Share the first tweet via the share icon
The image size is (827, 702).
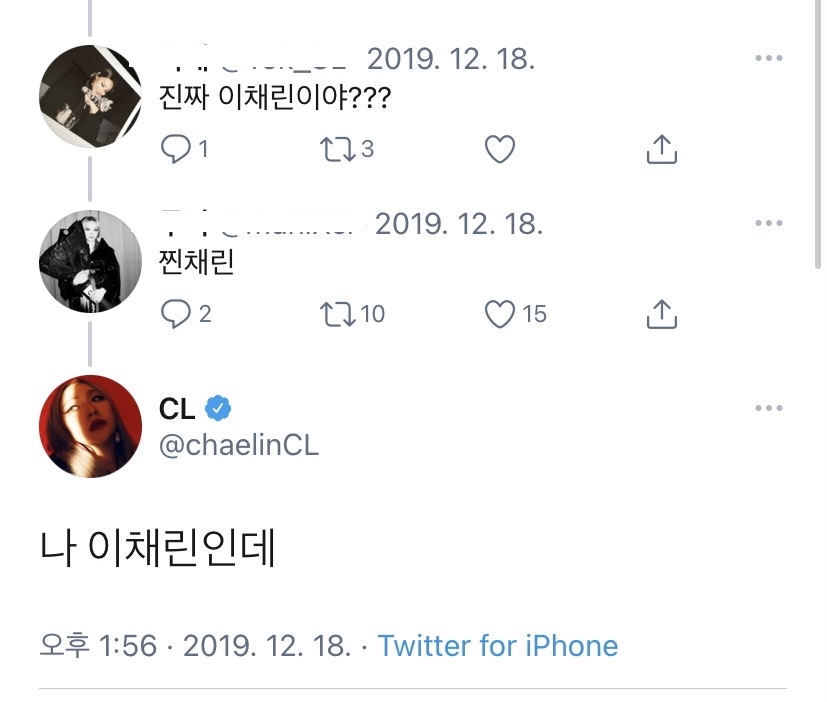click(660, 148)
